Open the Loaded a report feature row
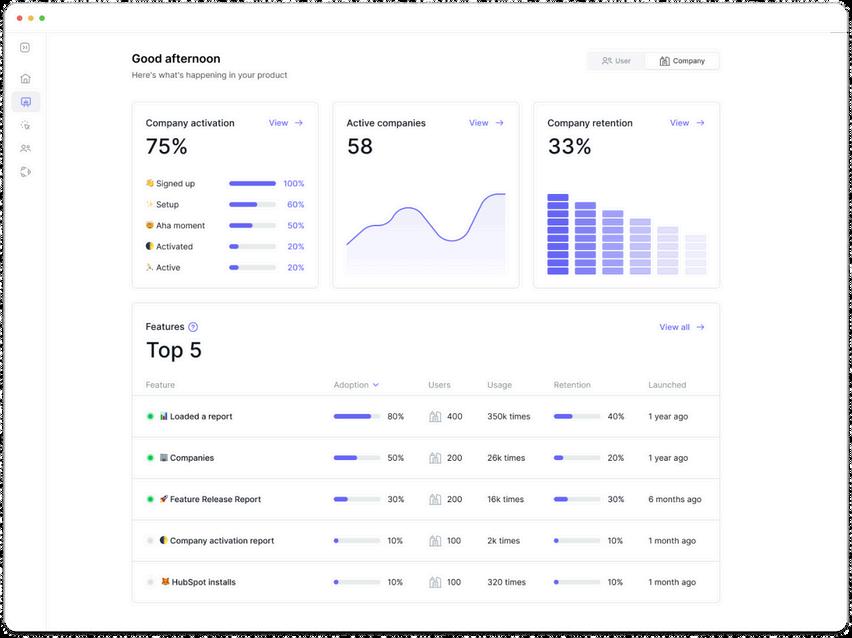The height and width of the screenshot is (638, 852). (x=425, y=416)
